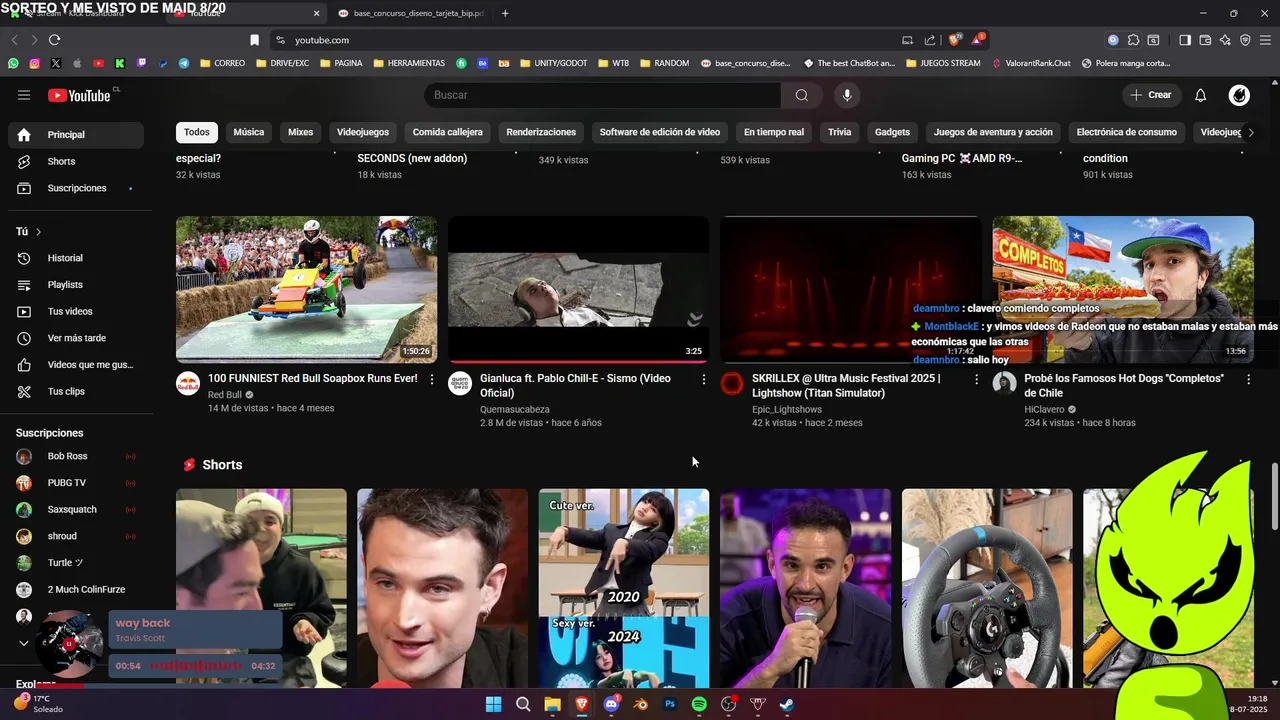This screenshot has width=1280, height=720.
Task: Expand more subscriptions with the down chevron
Action: (24, 643)
